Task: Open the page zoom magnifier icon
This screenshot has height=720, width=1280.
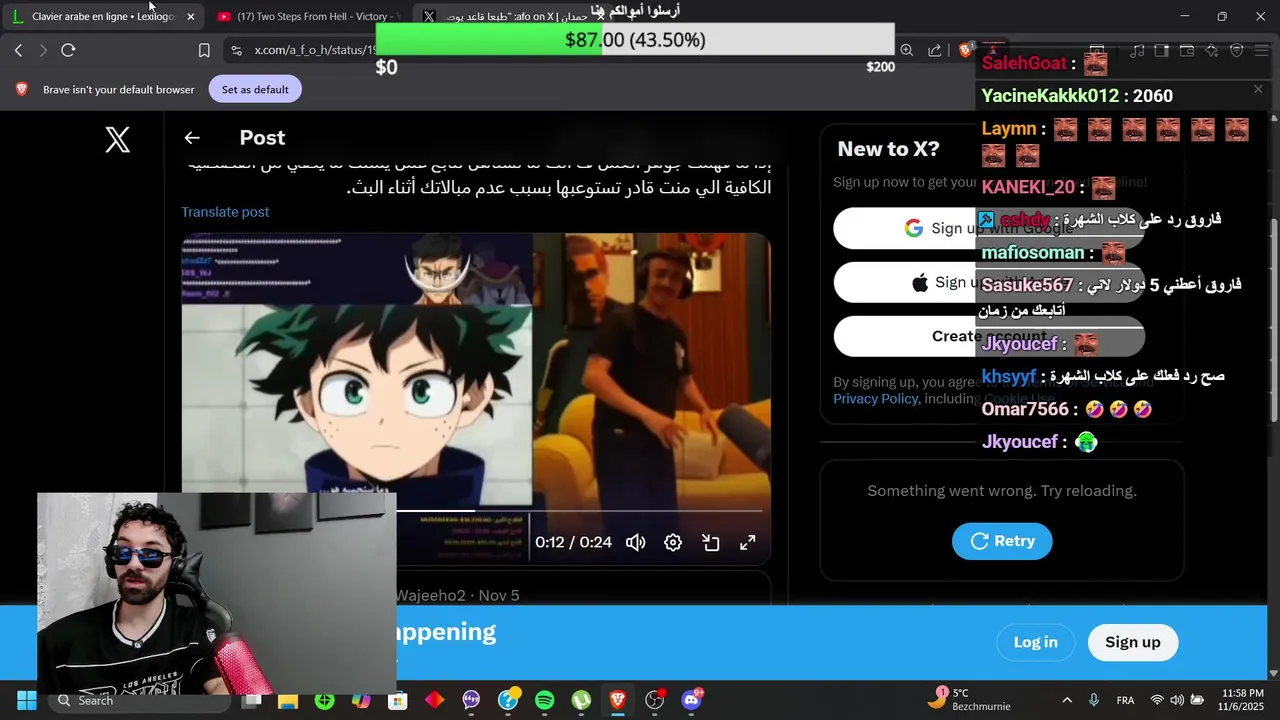Action: pyautogui.click(x=906, y=50)
